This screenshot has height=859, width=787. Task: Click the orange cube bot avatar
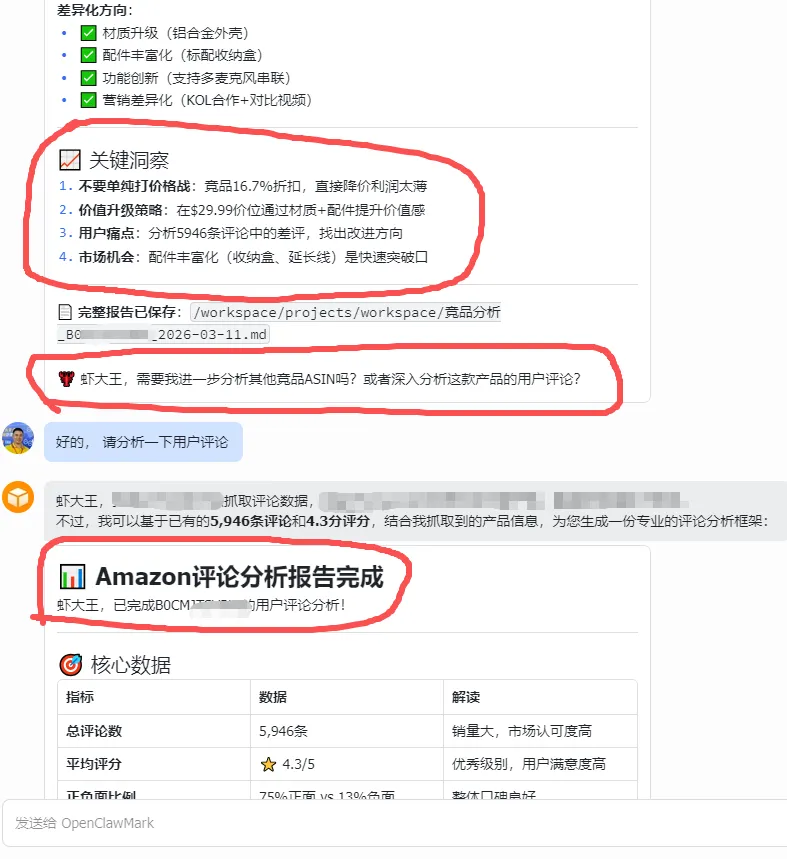(x=18, y=497)
